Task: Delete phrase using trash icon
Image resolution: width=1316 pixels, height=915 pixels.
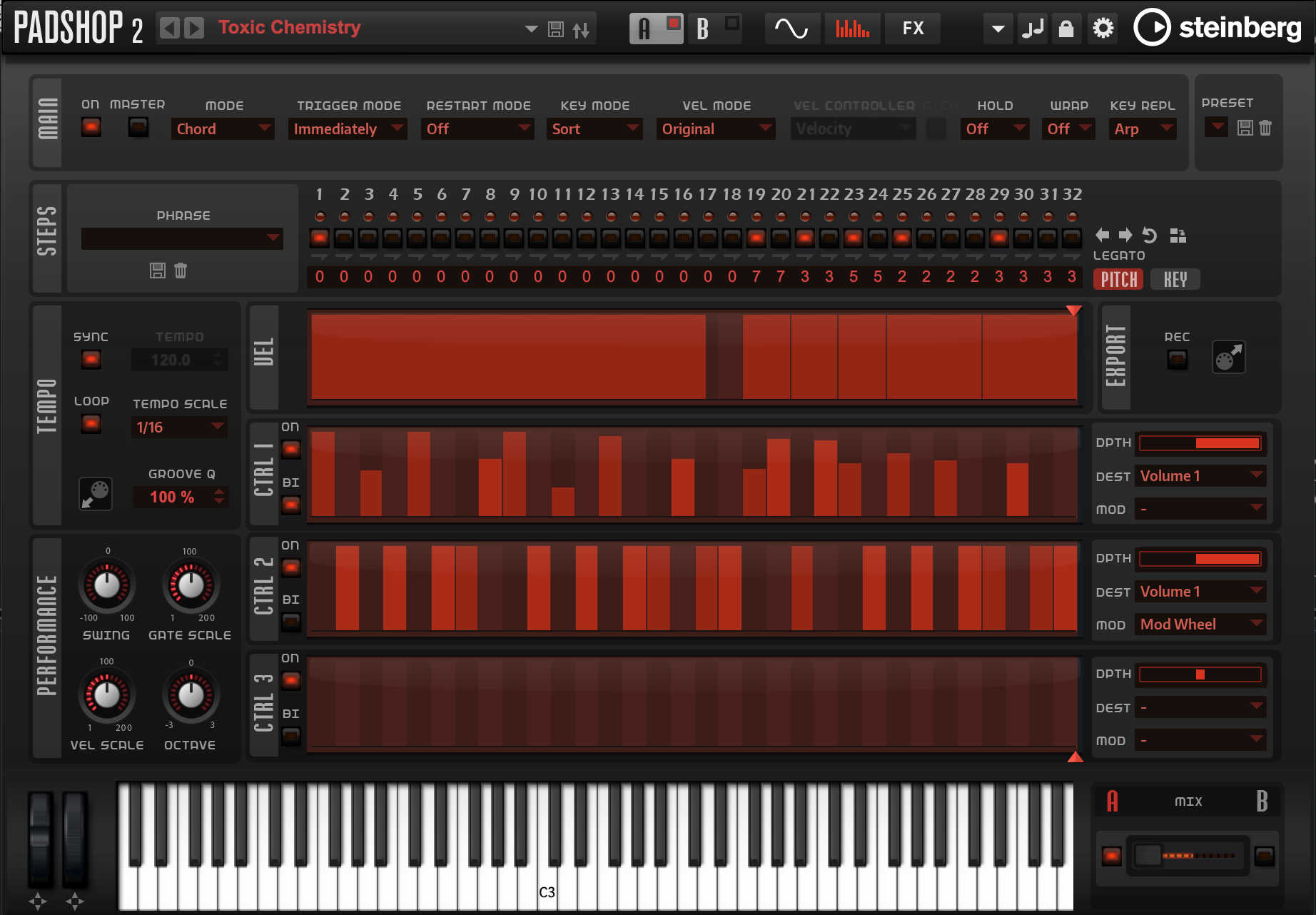Action: pos(181,271)
